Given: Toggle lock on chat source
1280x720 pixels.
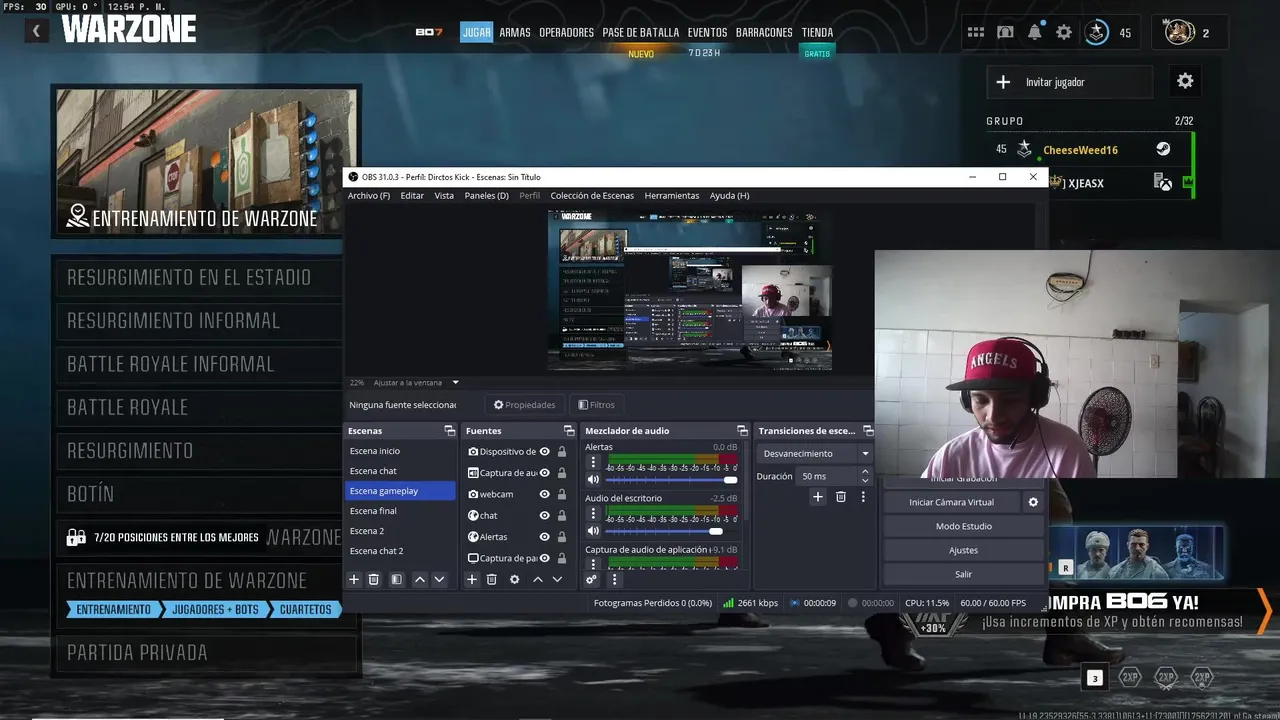Looking at the screenshot, I should [562, 516].
